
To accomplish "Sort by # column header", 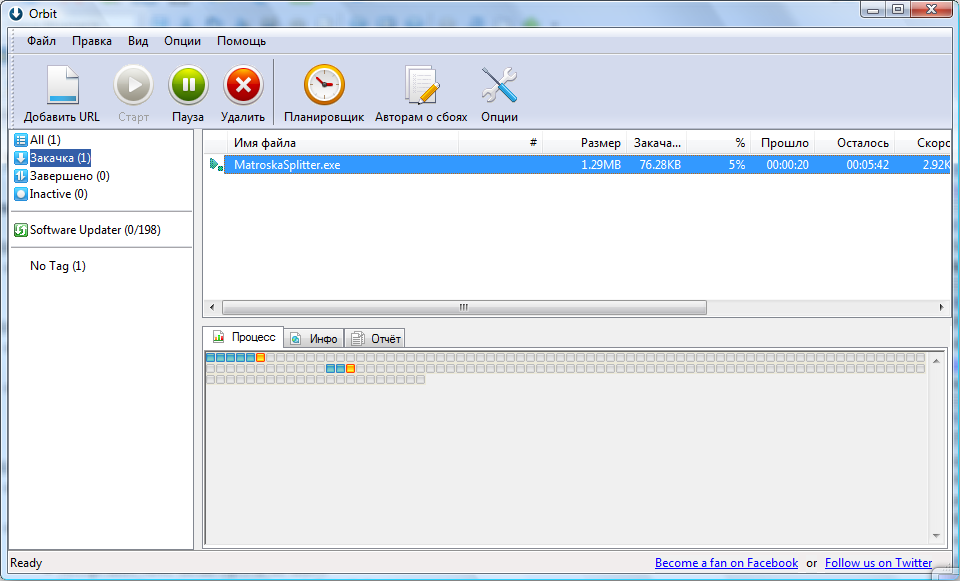I will (500, 143).
